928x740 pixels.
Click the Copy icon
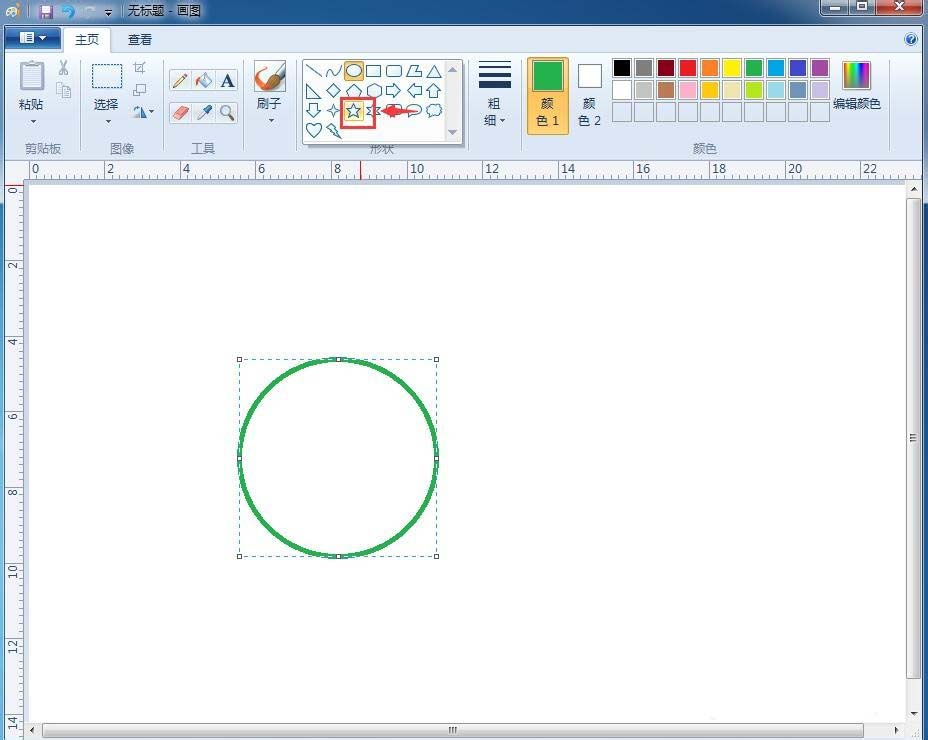click(x=63, y=90)
